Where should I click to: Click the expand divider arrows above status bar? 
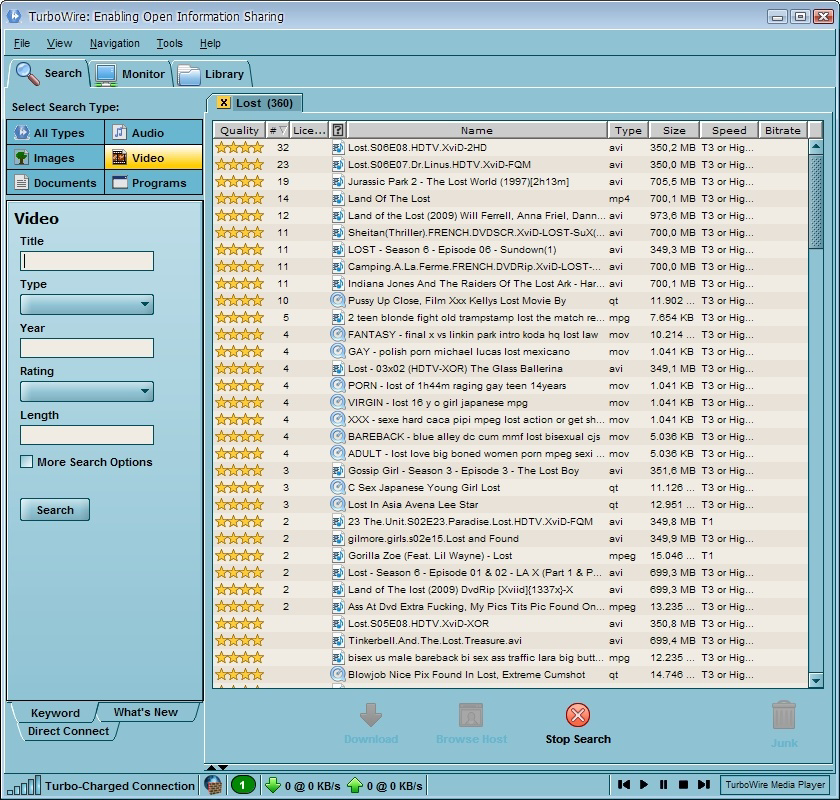click(x=218, y=767)
